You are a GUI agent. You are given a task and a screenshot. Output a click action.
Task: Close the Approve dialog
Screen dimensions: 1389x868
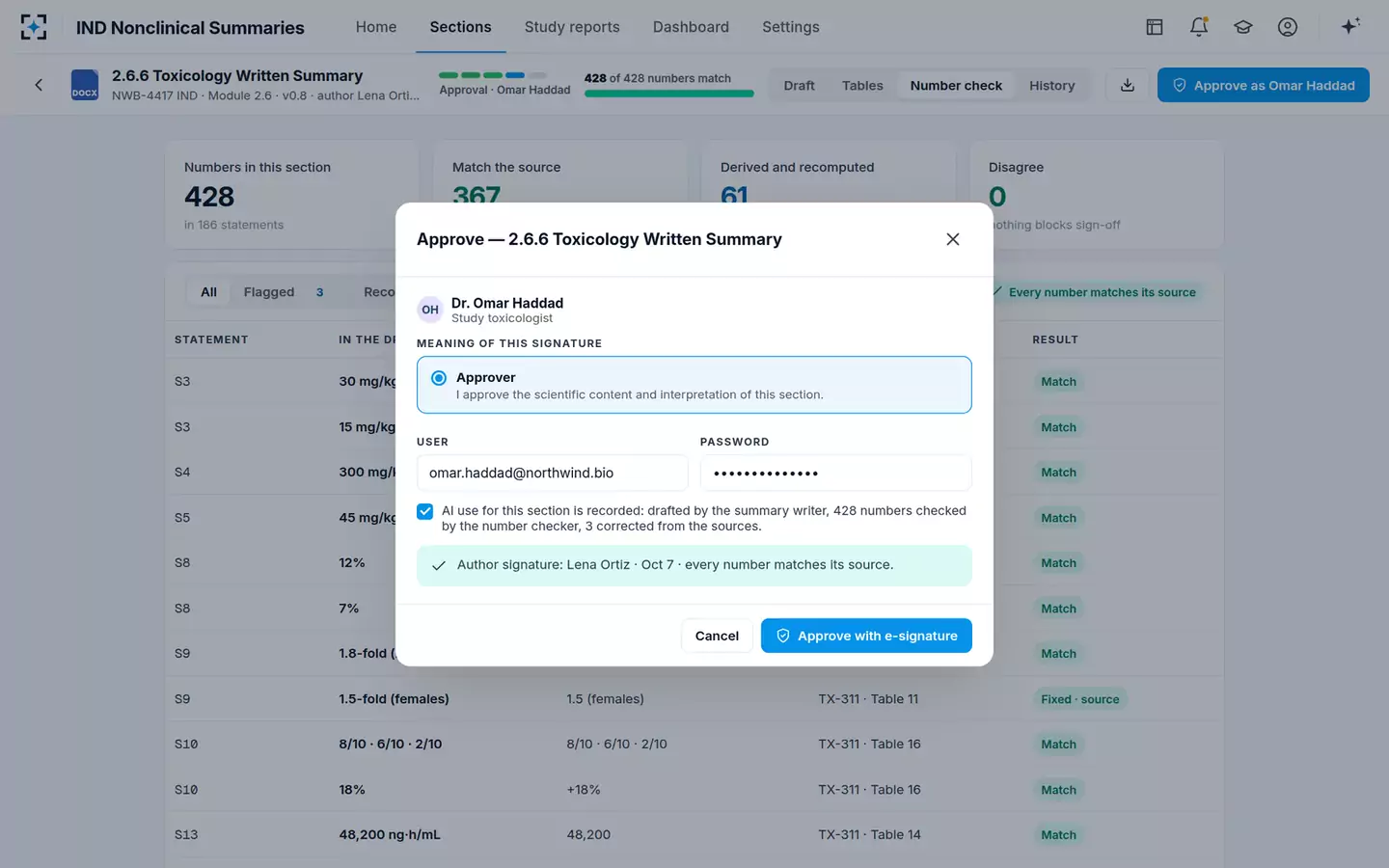pyautogui.click(x=953, y=239)
